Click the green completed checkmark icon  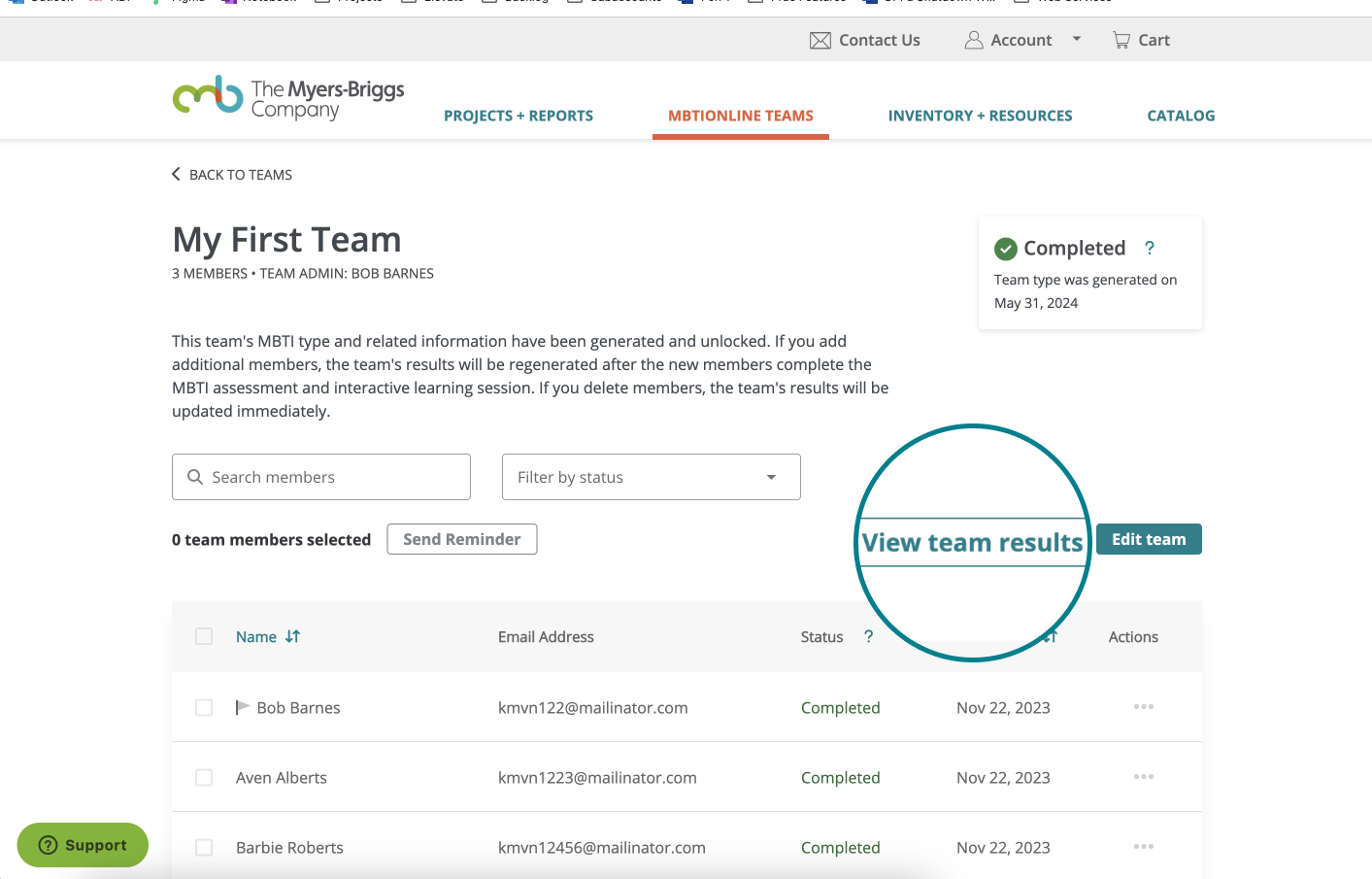click(1006, 249)
